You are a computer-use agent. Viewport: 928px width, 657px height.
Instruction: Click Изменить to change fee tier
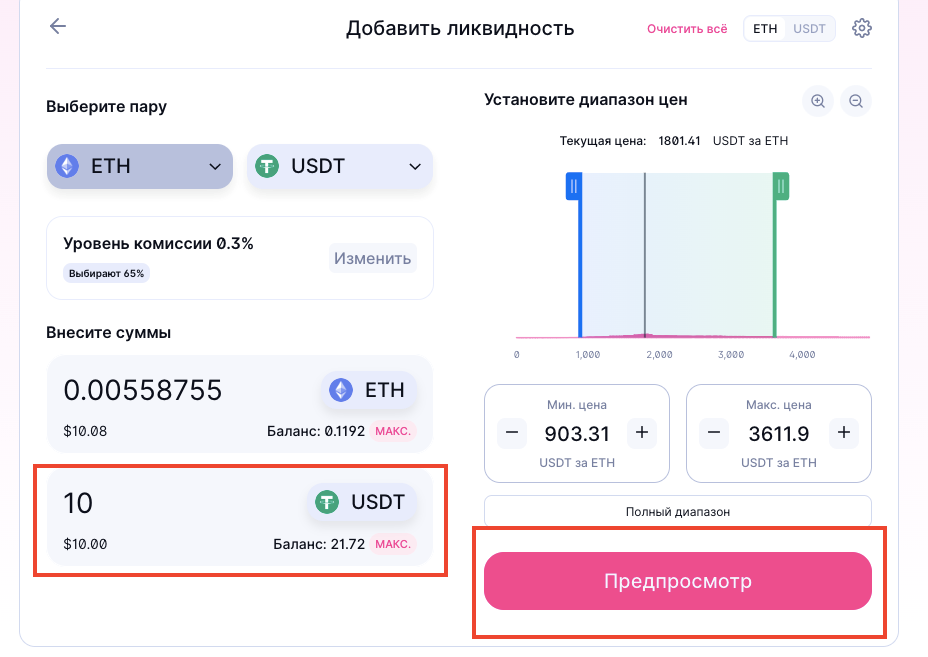(x=372, y=258)
